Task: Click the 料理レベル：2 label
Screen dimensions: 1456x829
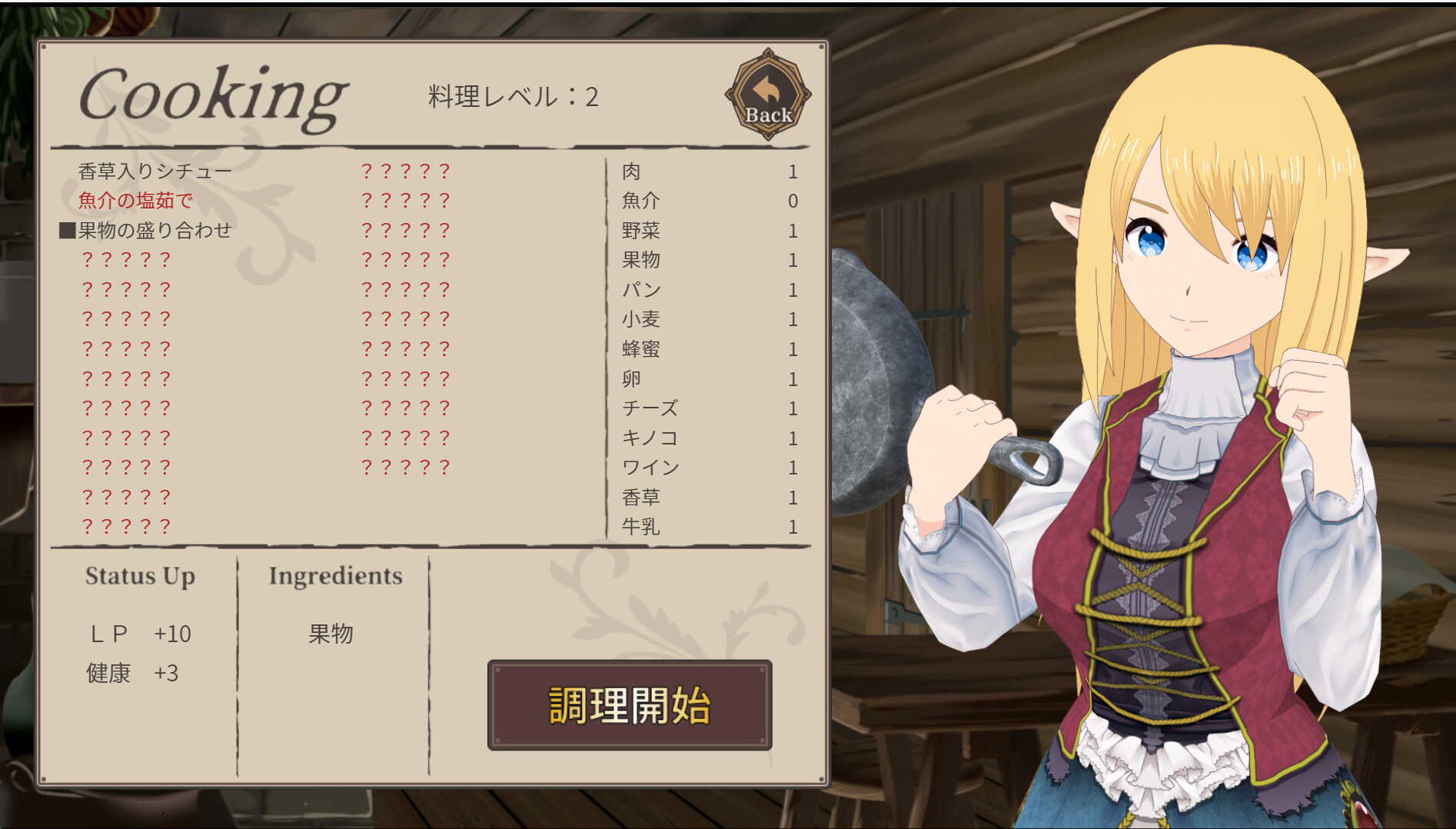Action: tap(513, 97)
